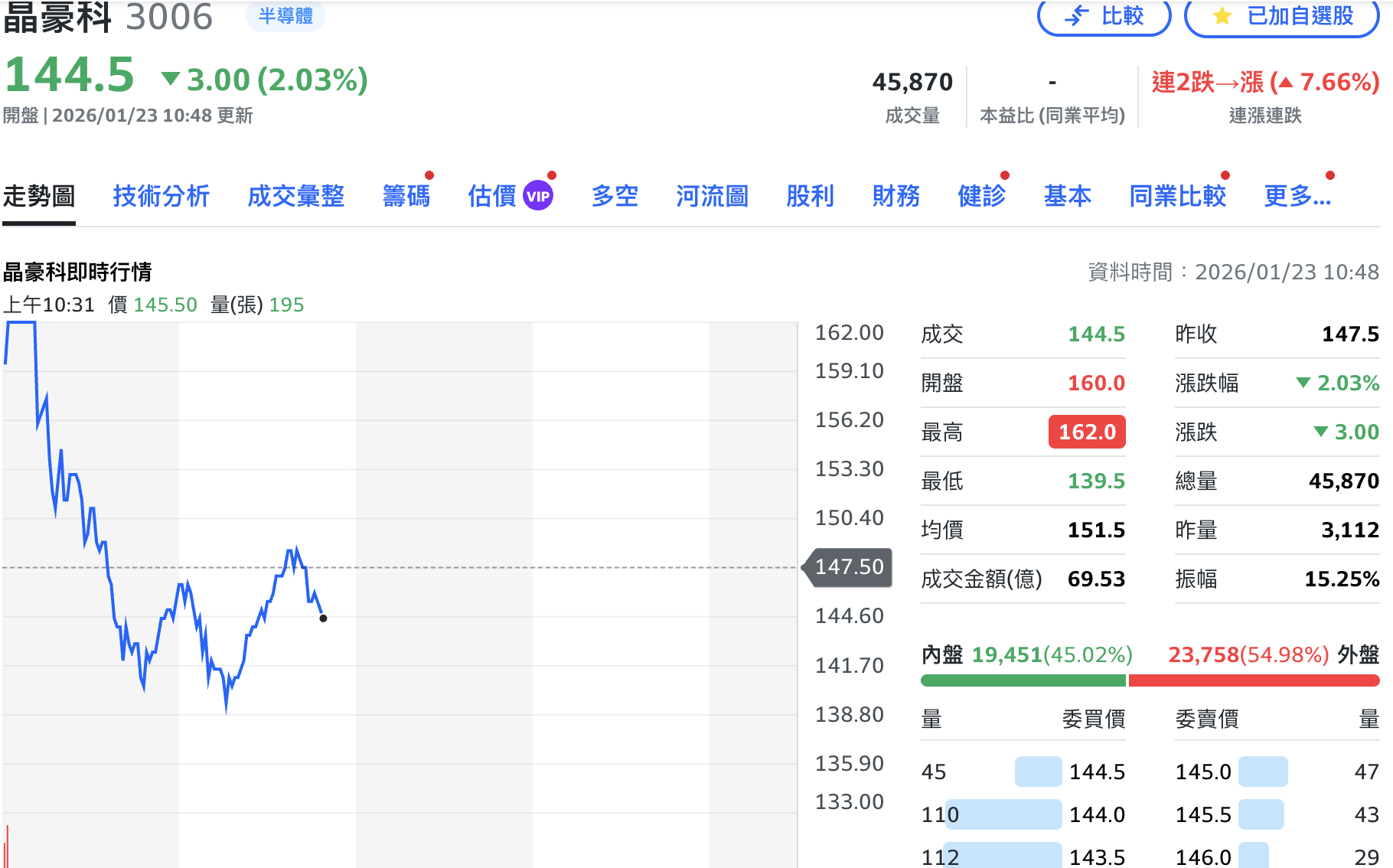Image resolution: width=1393 pixels, height=868 pixels.
Task: Toggle the yellow star on 已加自選股
Action: point(1220,17)
